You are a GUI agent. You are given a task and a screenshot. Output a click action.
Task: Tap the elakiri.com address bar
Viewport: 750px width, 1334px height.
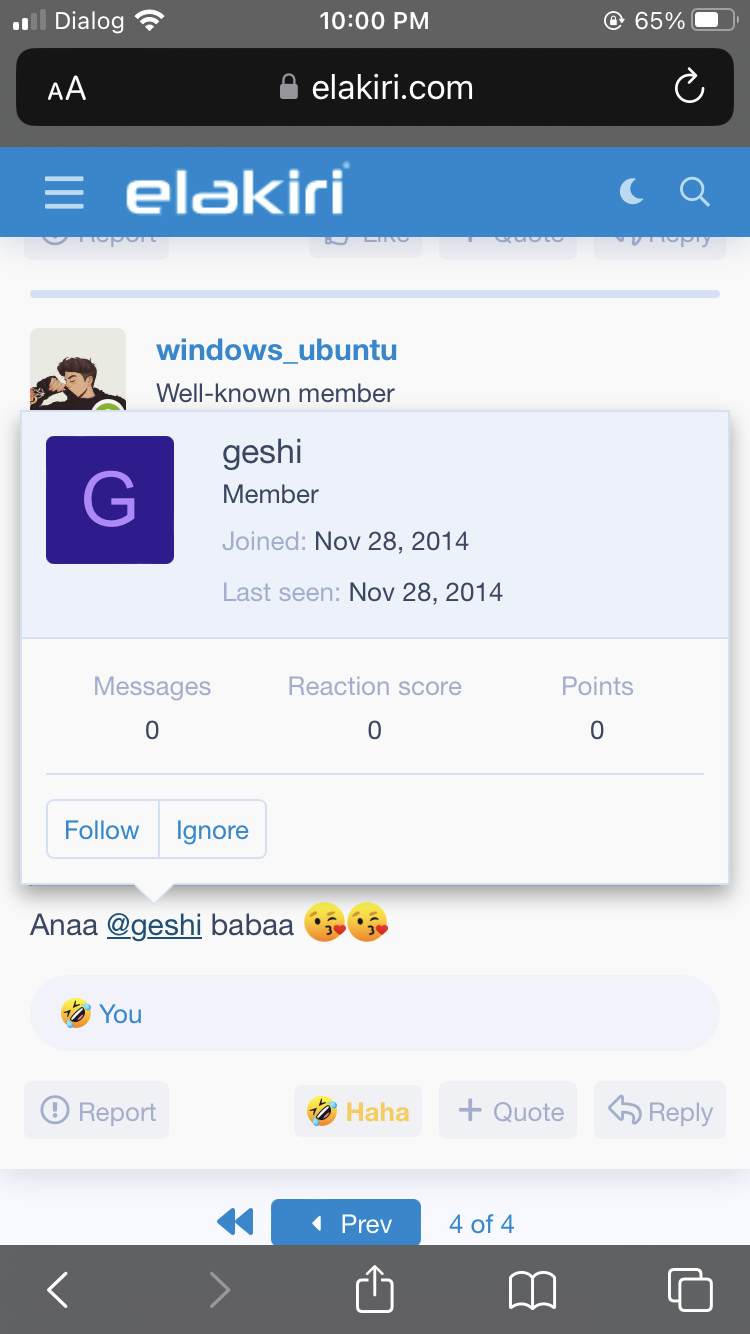[x=375, y=88]
